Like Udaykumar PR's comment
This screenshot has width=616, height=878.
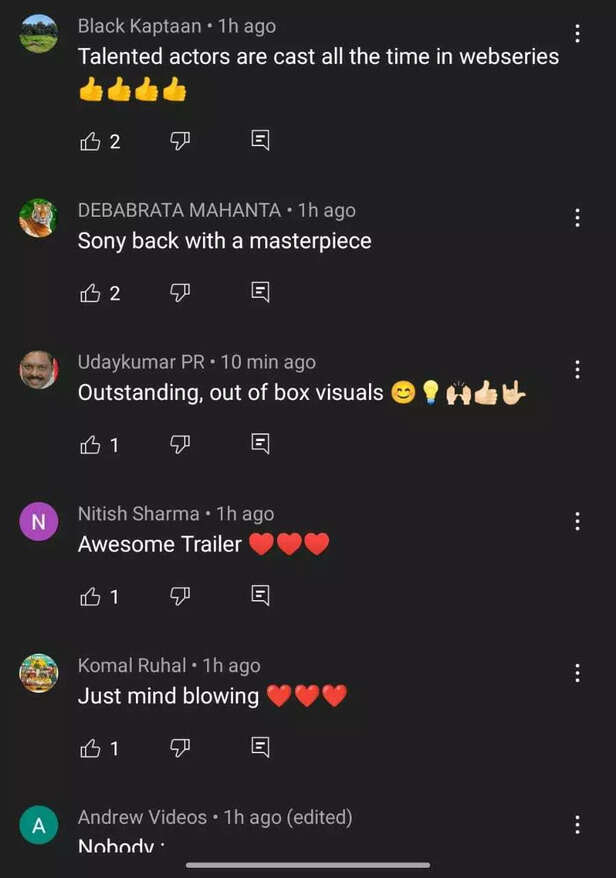(x=91, y=445)
